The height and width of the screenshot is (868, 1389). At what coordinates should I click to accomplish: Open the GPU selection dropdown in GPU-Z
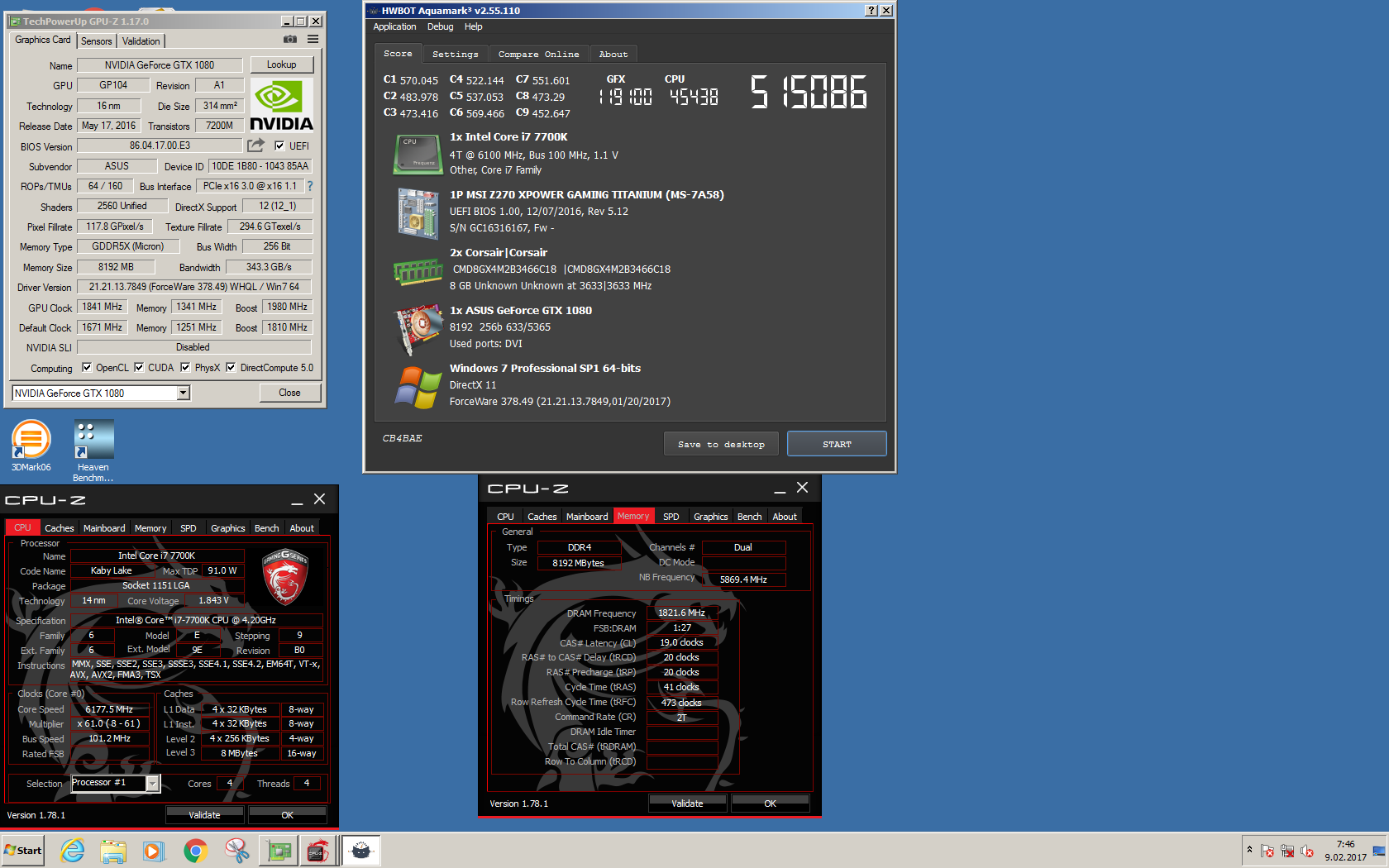[184, 393]
